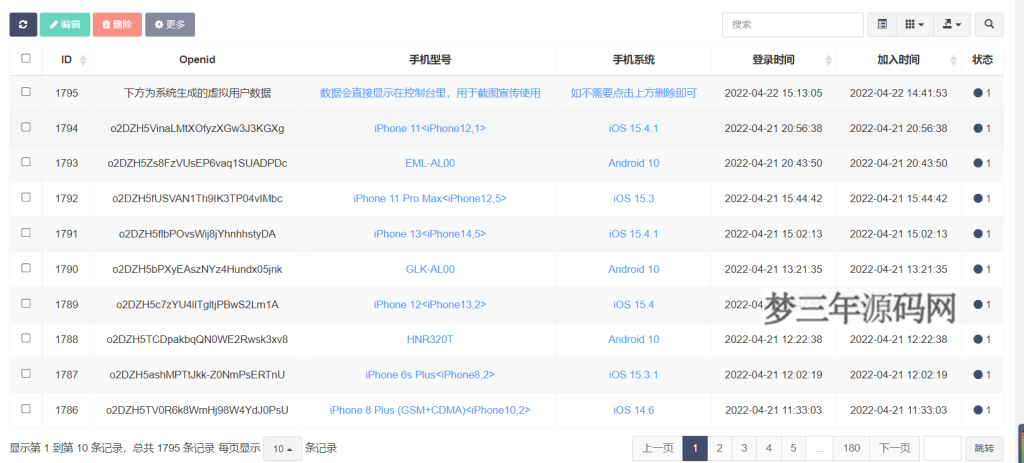Sort by 登录时间 column header
This screenshot has width=1024, height=463.
(773, 60)
